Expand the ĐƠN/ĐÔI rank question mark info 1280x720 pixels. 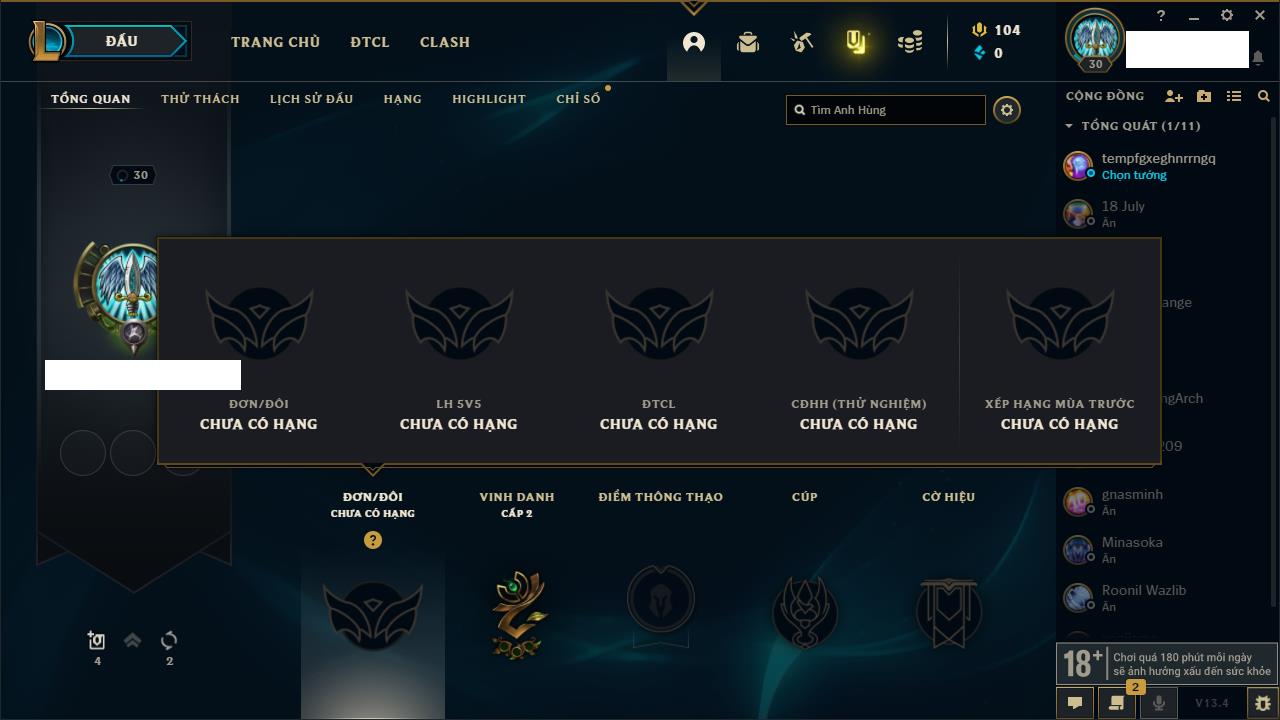(373, 540)
